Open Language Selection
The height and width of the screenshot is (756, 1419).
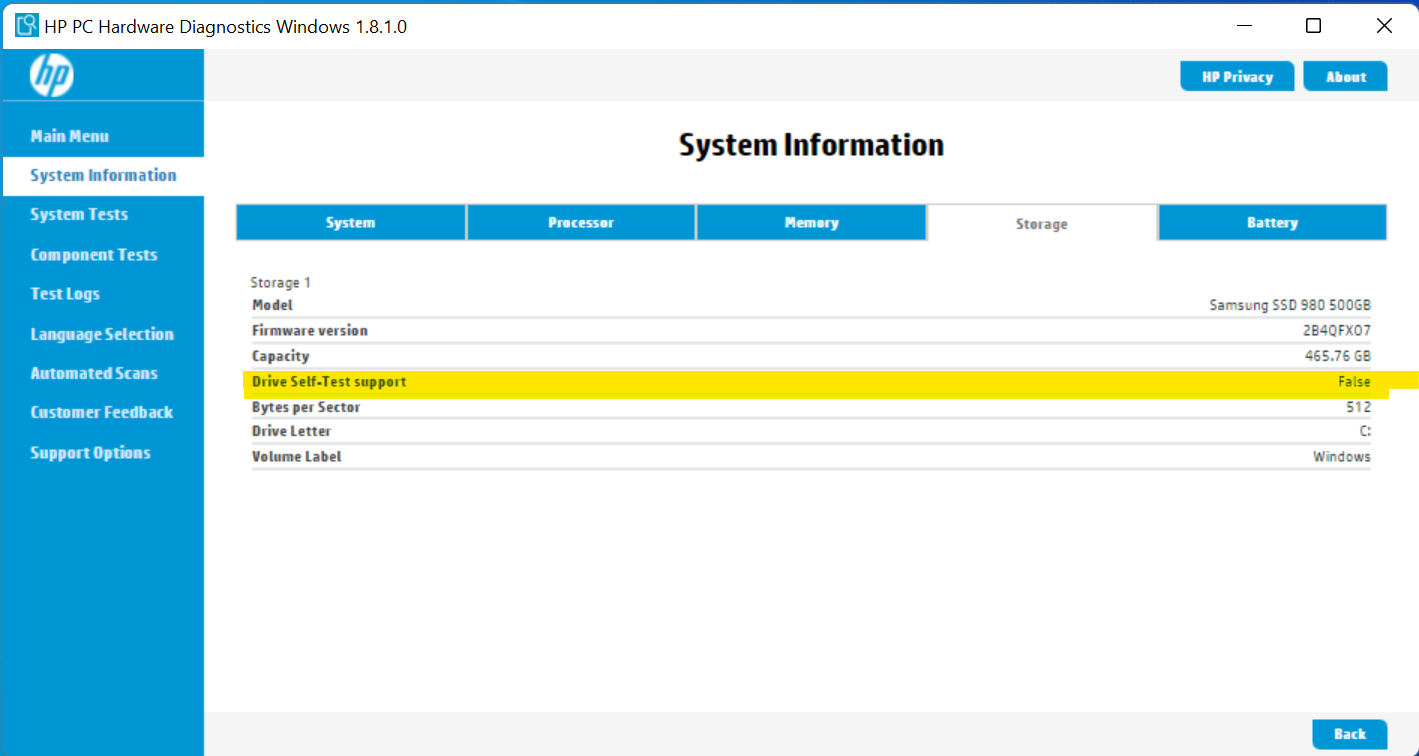pos(102,334)
